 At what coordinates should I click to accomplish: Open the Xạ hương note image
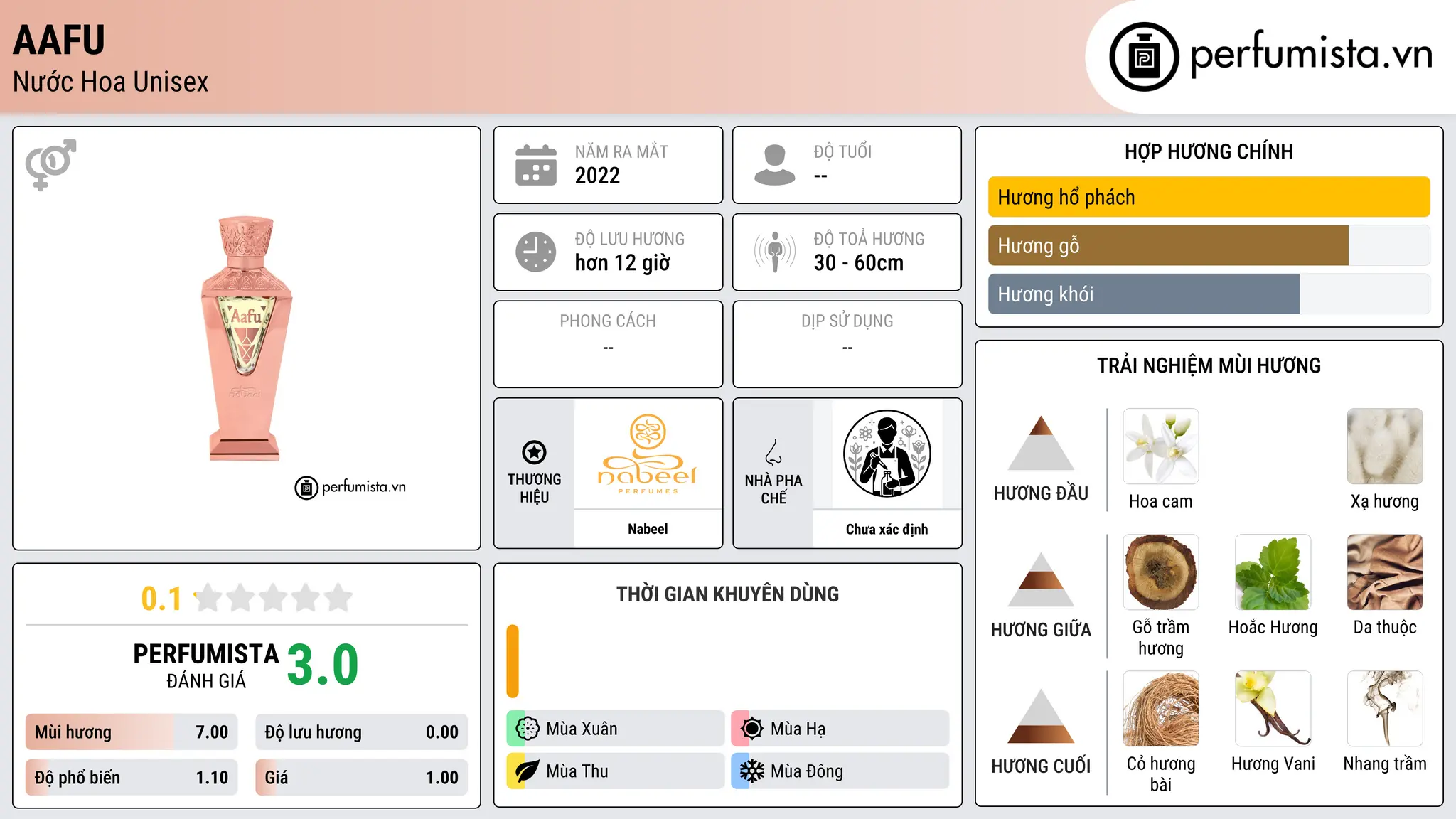(x=1385, y=446)
